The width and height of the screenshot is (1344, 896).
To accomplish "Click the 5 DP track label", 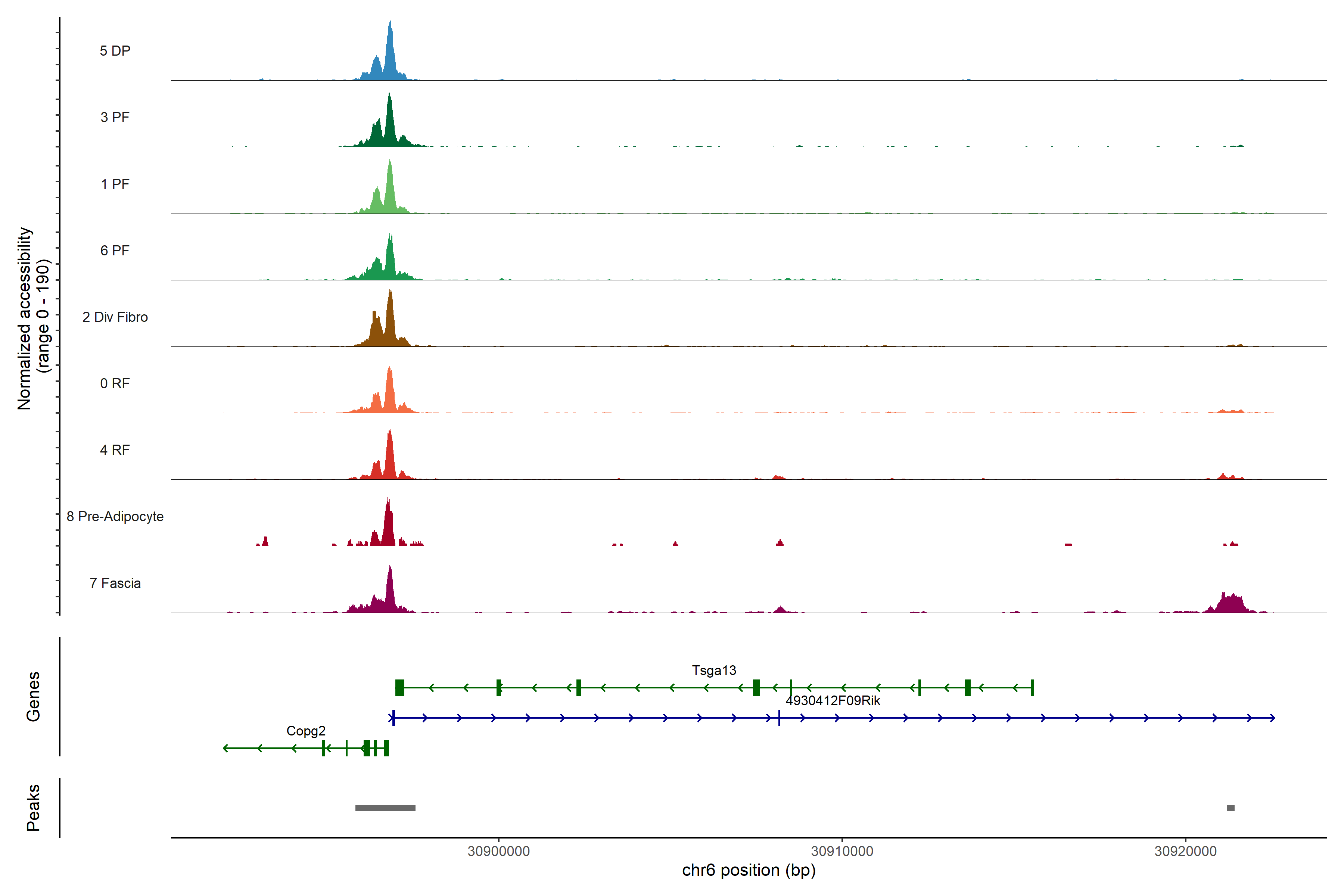I will coord(115,51).
